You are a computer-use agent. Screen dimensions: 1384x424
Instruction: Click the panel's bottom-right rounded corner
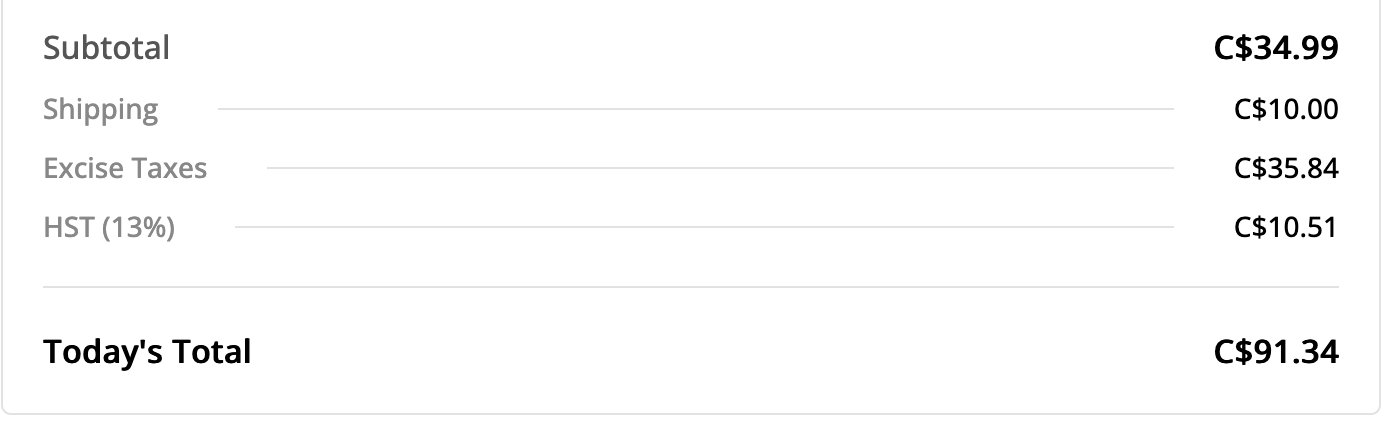pyautogui.click(x=1376, y=409)
